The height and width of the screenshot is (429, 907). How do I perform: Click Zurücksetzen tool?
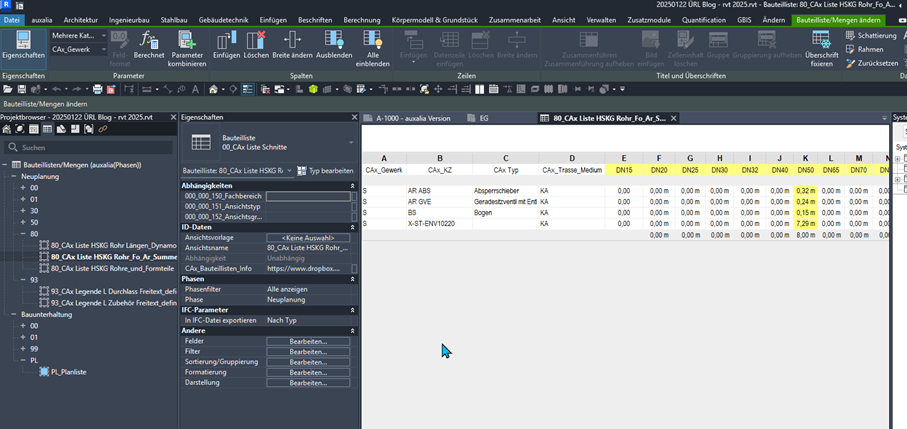point(872,63)
